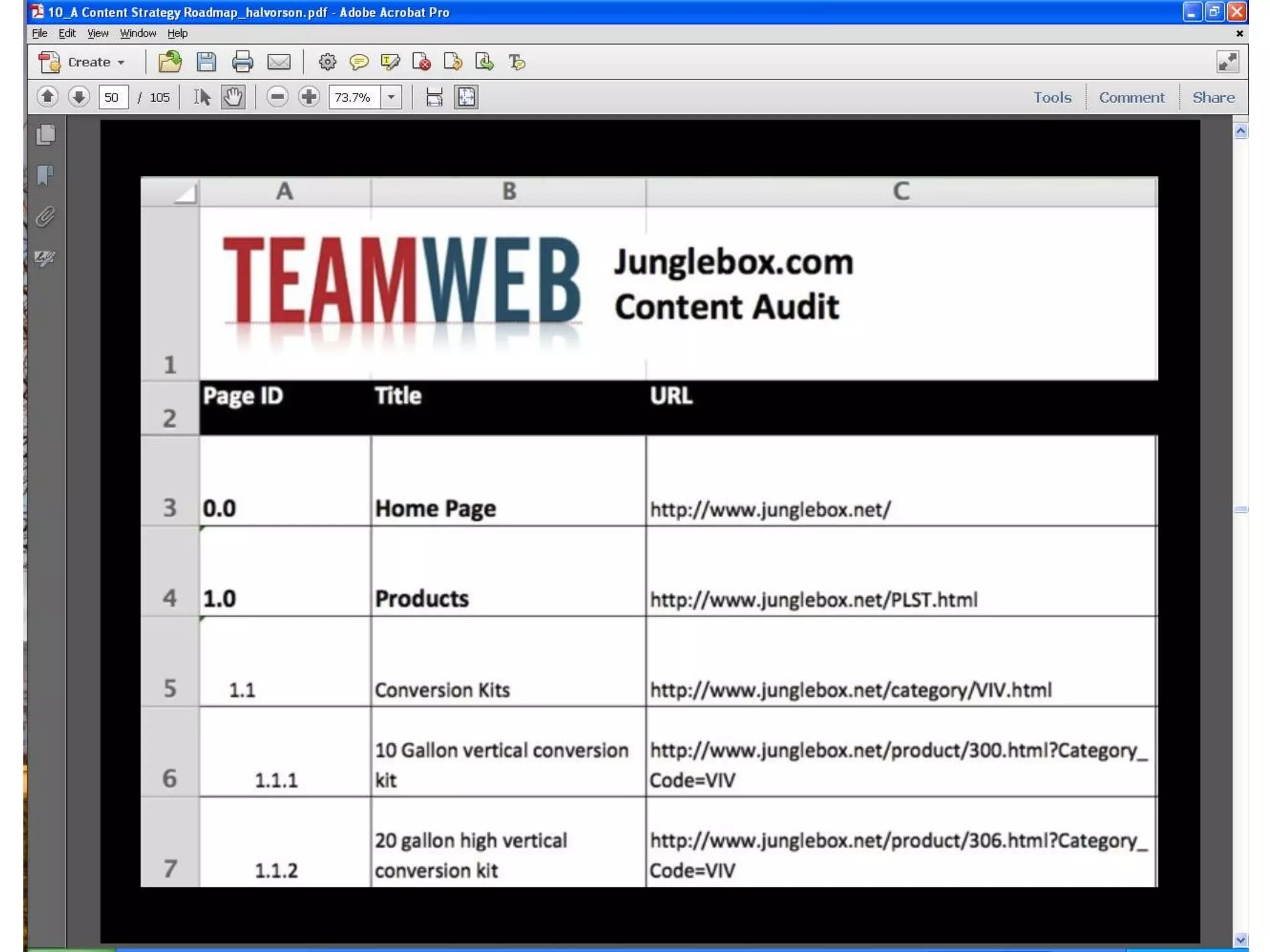Viewport: 1270px width, 952px height.
Task: Select the Hand pan tool
Action: click(x=233, y=97)
